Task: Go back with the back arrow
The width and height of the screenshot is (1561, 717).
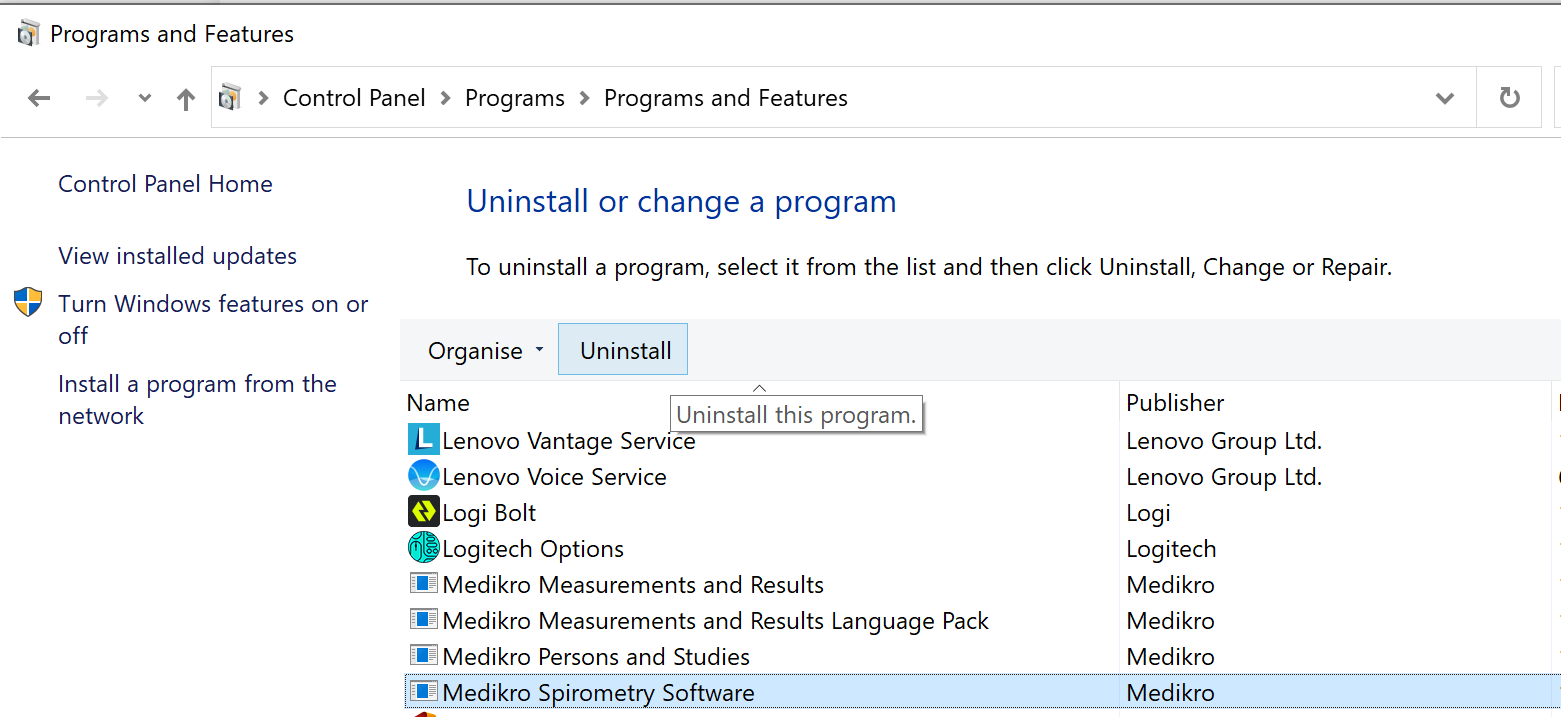Action: 39,98
